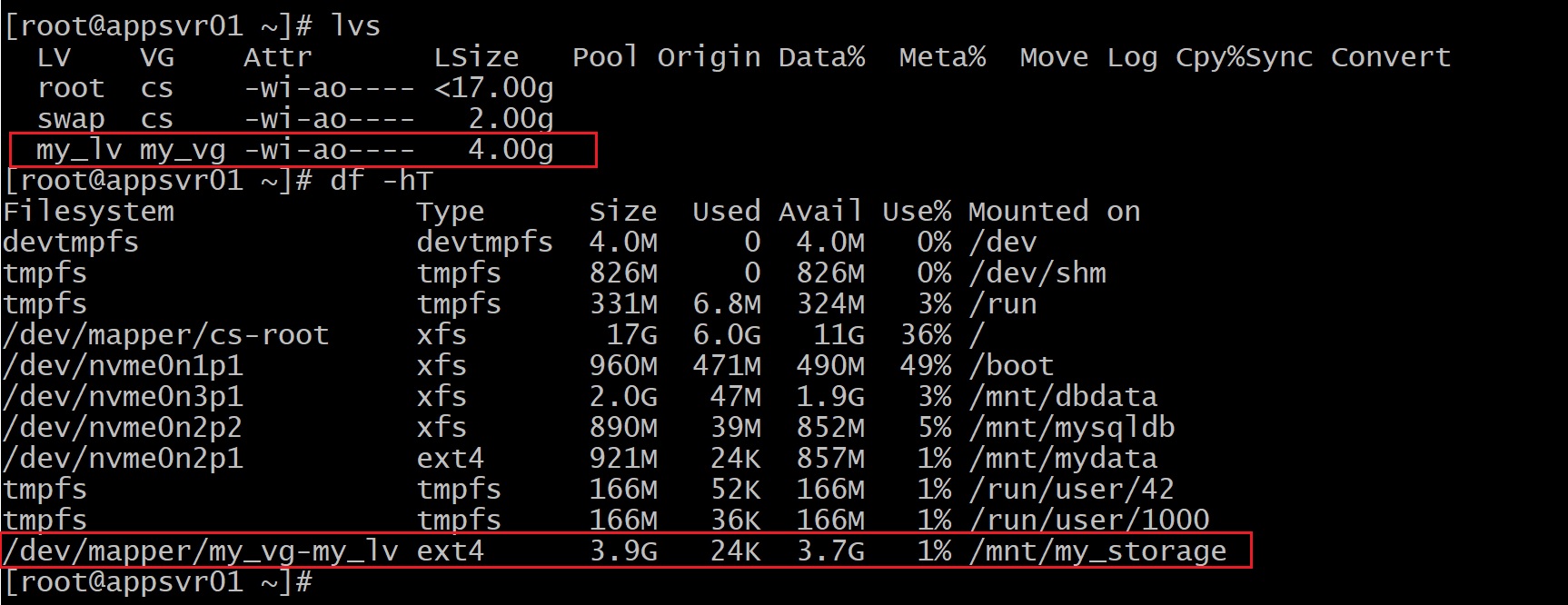The height and width of the screenshot is (605, 1568).
Task: Click the Mounted on column header
Action: click(x=1054, y=212)
